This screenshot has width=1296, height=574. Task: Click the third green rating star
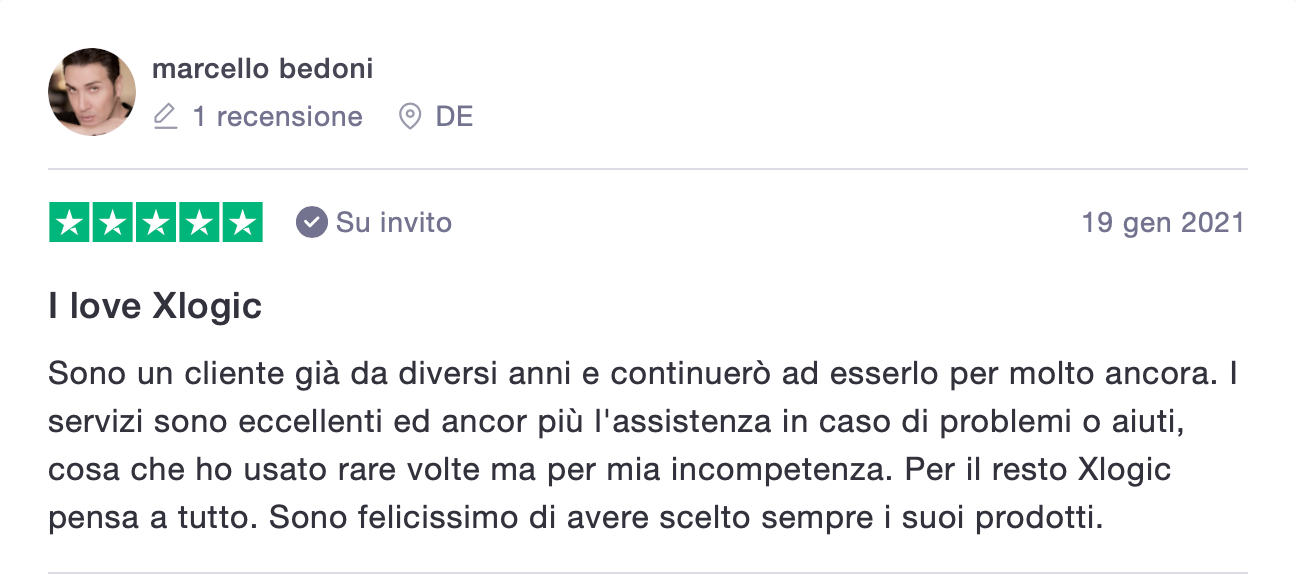pyautogui.click(x=155, y=222)
